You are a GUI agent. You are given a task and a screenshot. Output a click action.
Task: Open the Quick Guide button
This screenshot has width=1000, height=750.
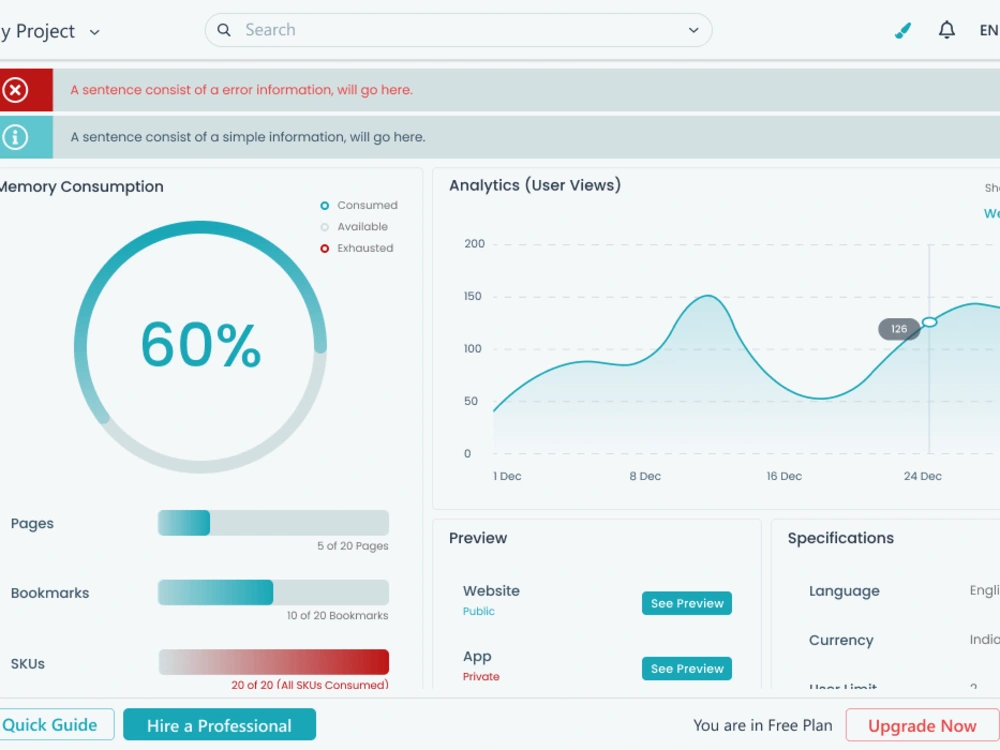click(x=56, y=724)
